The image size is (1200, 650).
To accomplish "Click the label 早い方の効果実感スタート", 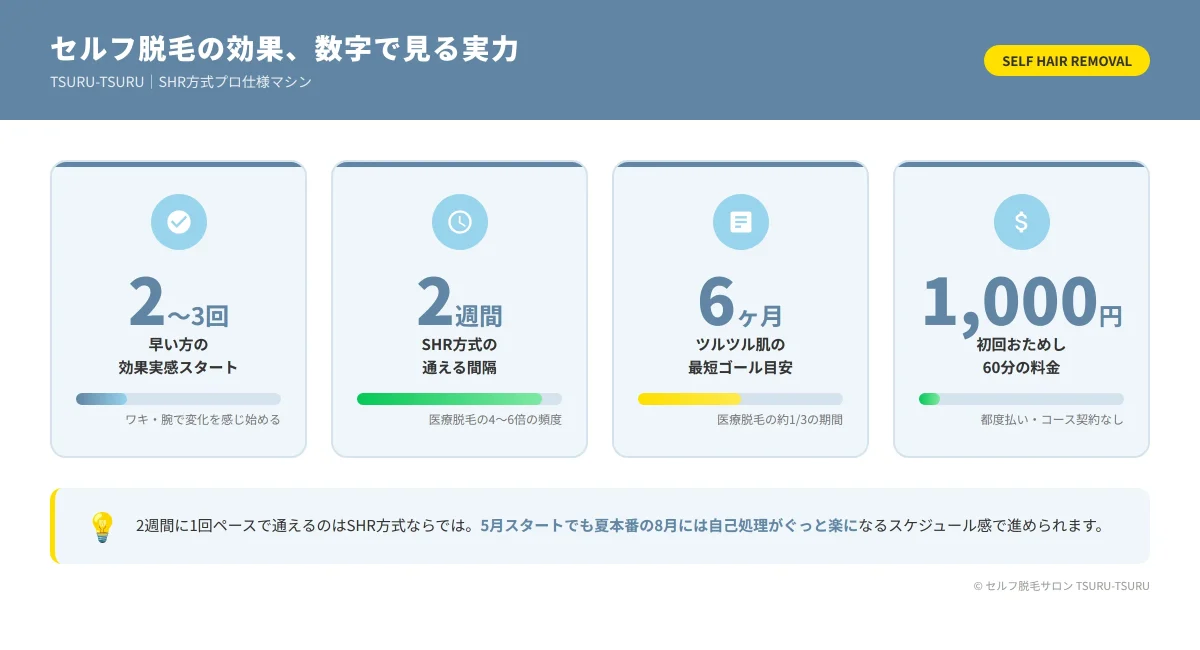I will coord(178,356).
